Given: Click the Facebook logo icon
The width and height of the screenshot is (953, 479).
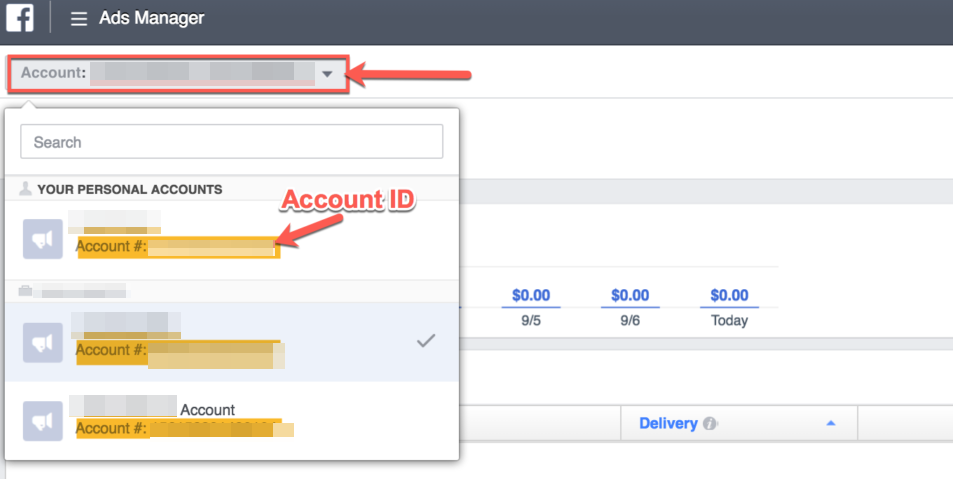Looking at the screenshot, I should click(19, 17).
